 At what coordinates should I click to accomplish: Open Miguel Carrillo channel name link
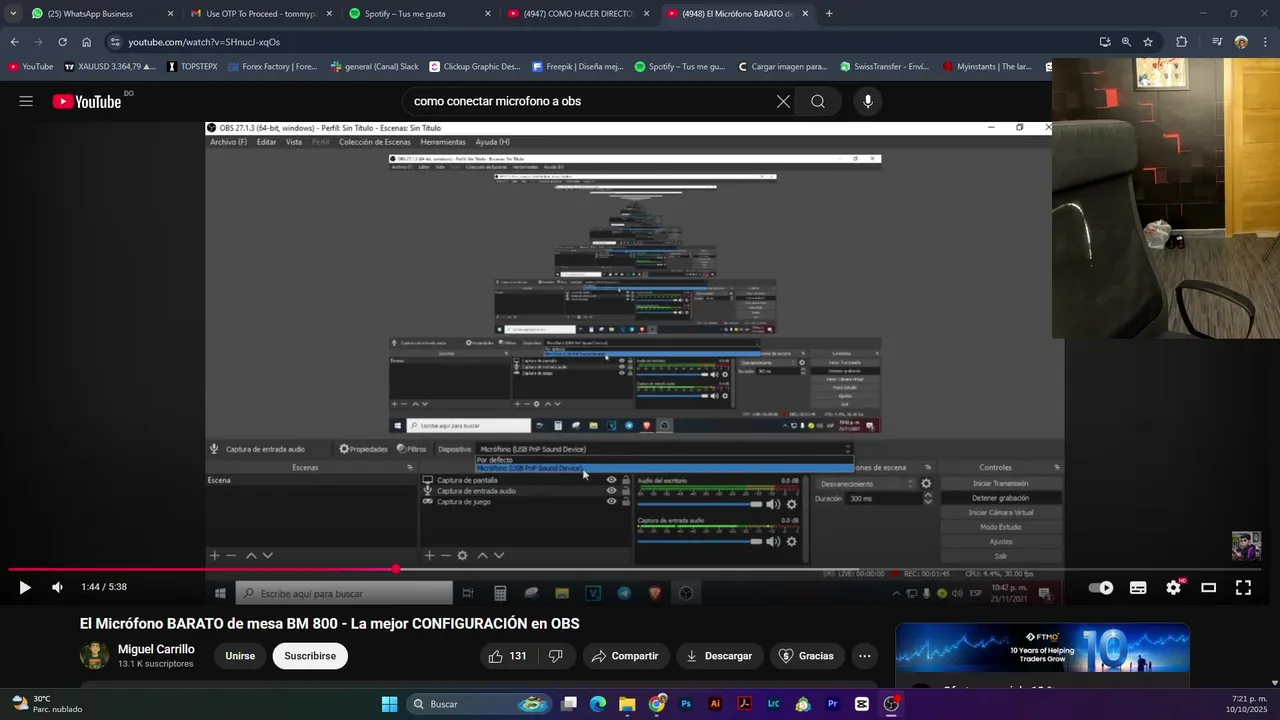(x=156, y=649)
